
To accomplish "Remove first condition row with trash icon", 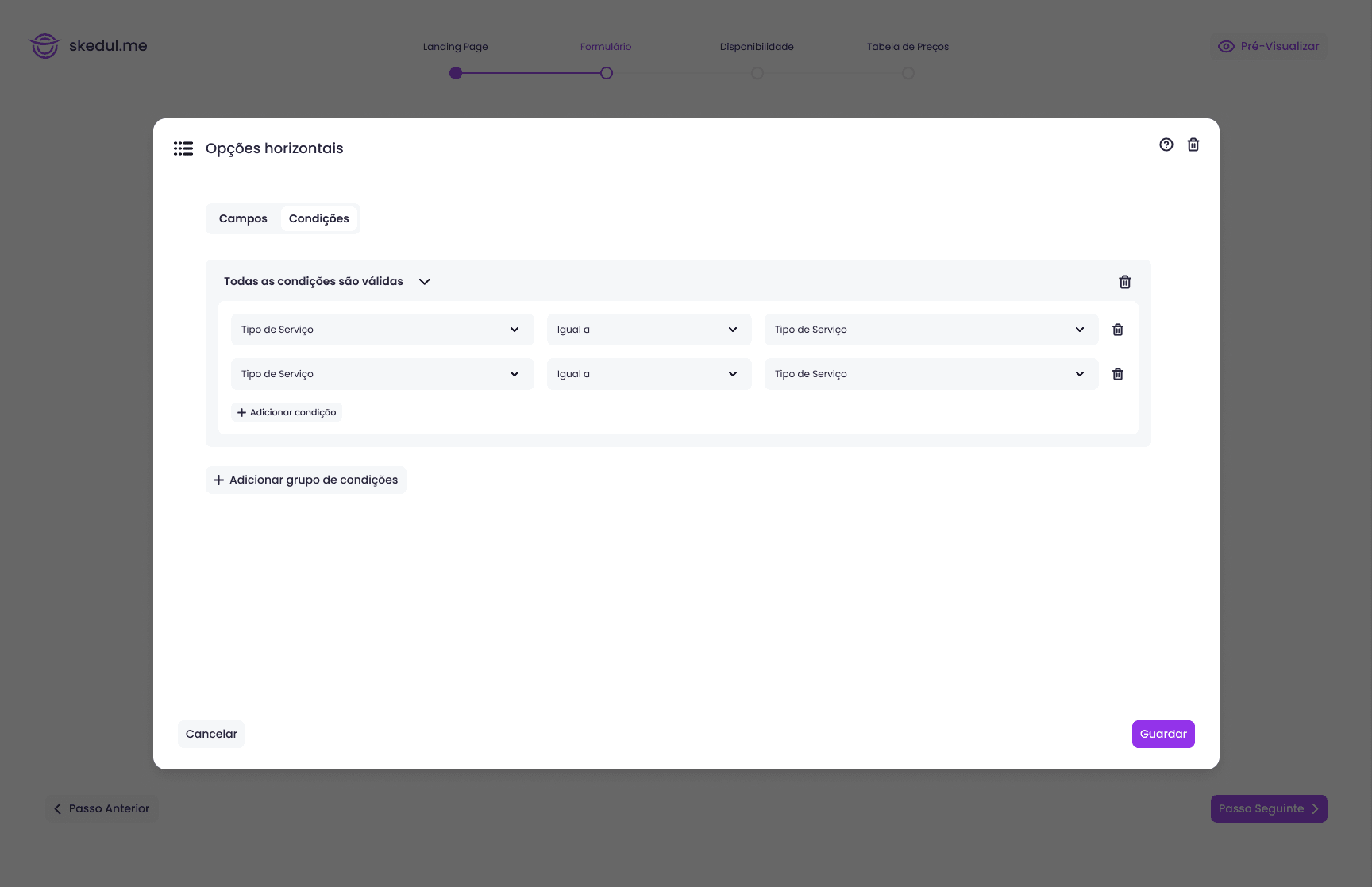I will tap(1118, 330).
